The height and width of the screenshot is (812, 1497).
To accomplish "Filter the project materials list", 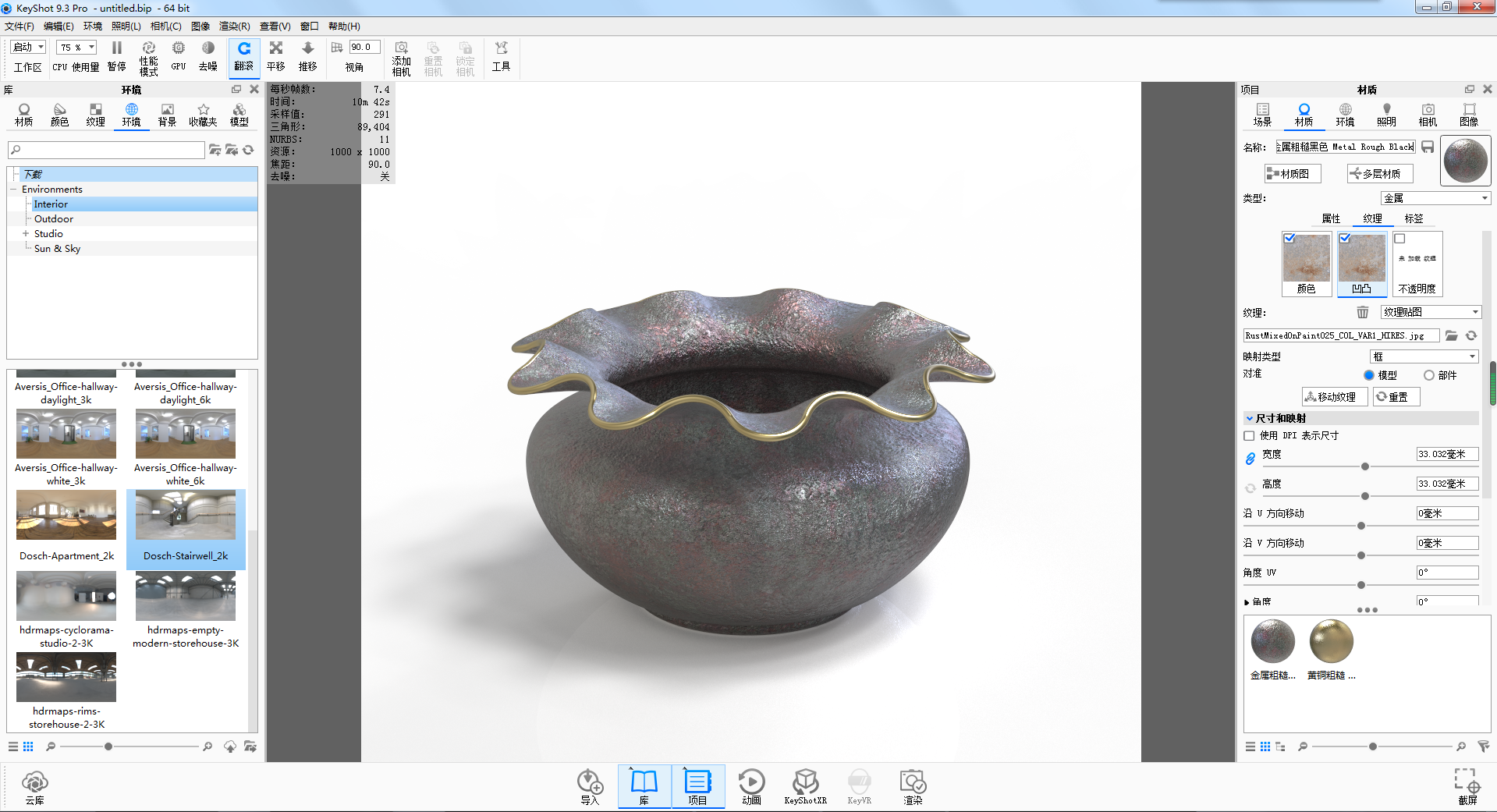I will click(1483, 746).
